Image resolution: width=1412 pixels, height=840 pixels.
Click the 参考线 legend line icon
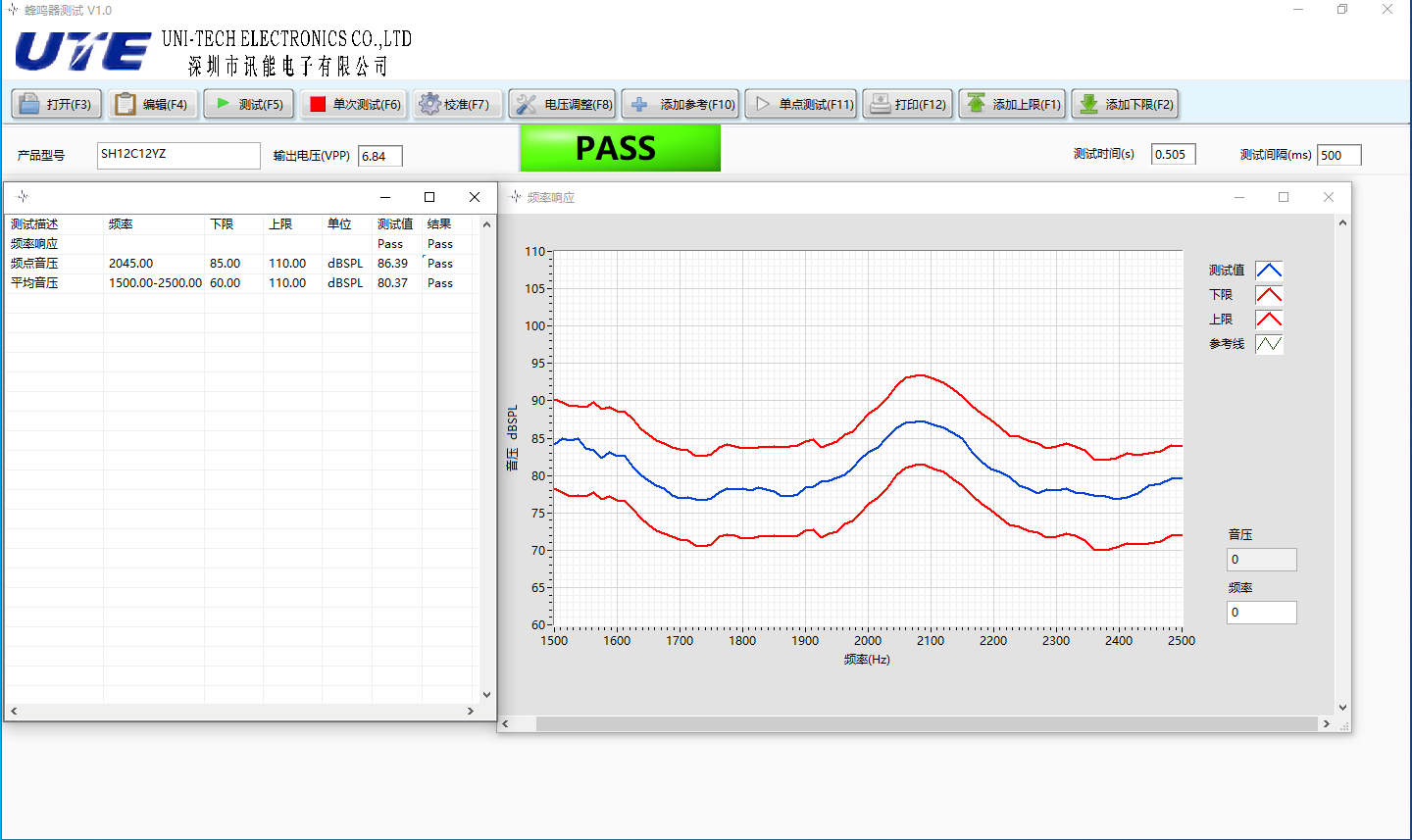[x=1269, y=344]
